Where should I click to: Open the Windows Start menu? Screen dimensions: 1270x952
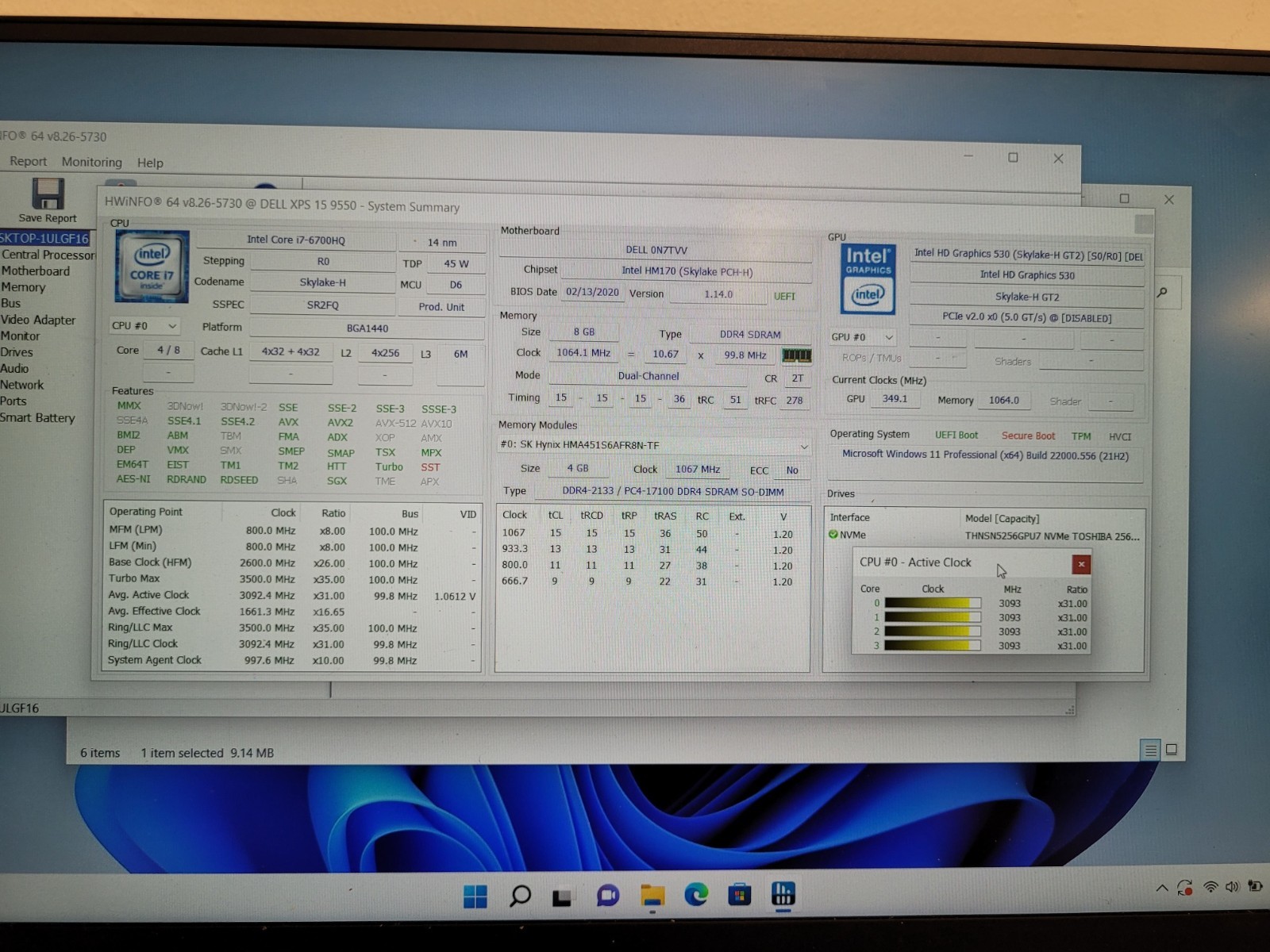tap(475, 896)
